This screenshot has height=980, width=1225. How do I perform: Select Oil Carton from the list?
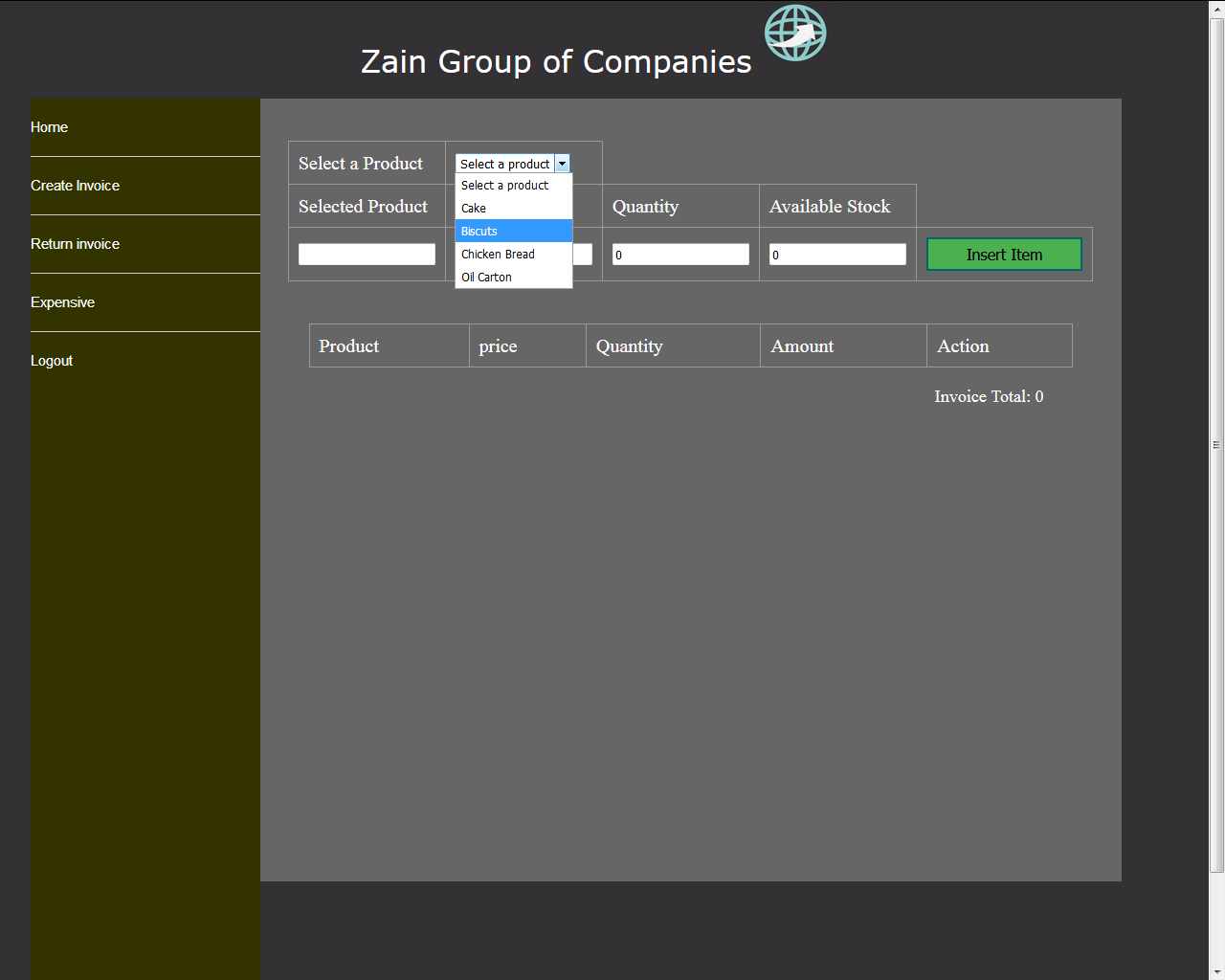click(x=514, y=277)
